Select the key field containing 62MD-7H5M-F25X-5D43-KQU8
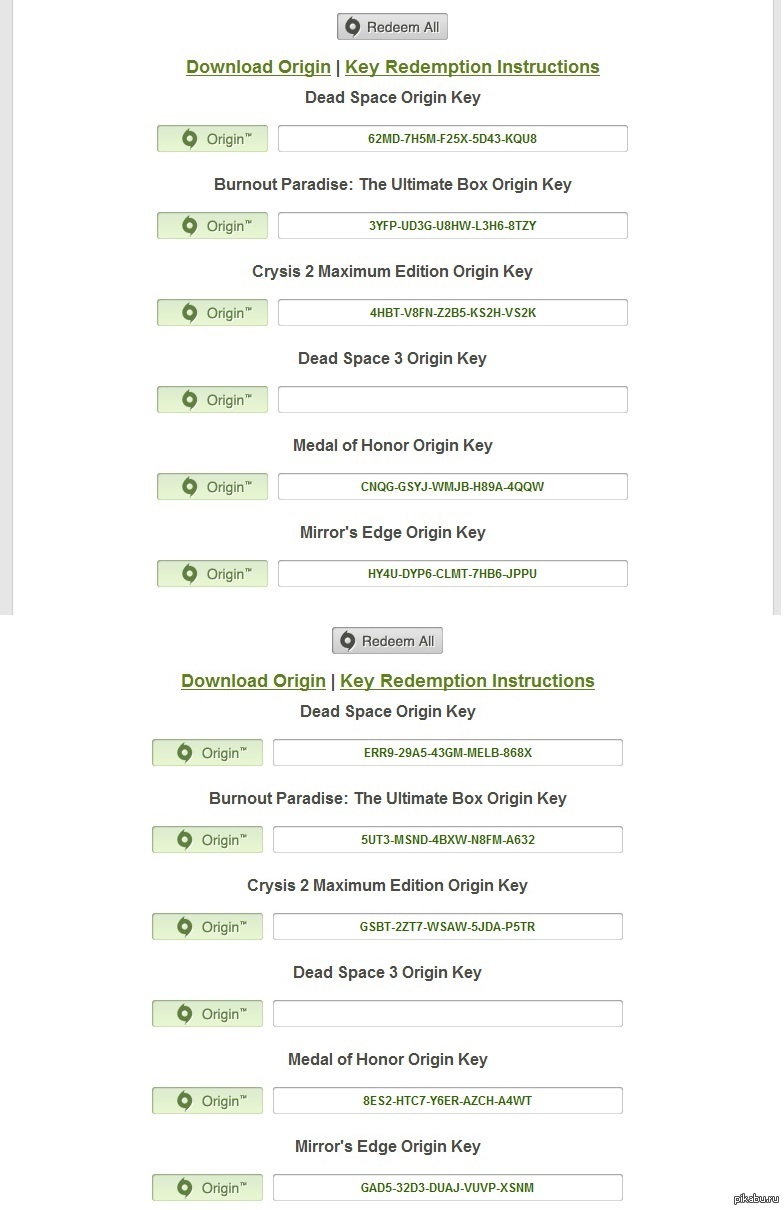Image resolution: width=784 pixels, height=1210 pixels. coord(453,139)
